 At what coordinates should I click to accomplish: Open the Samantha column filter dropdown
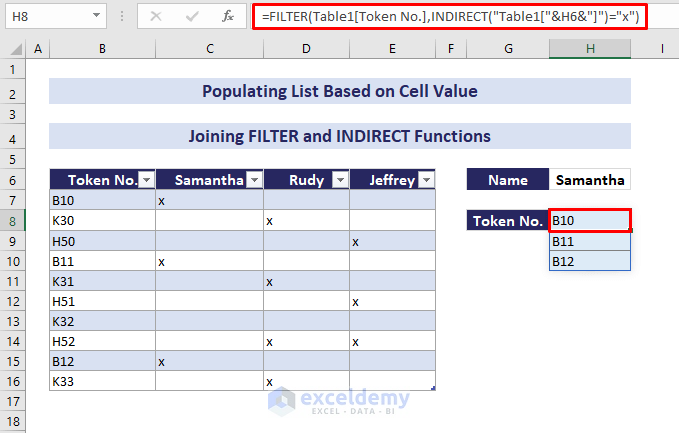coord(254,180)
